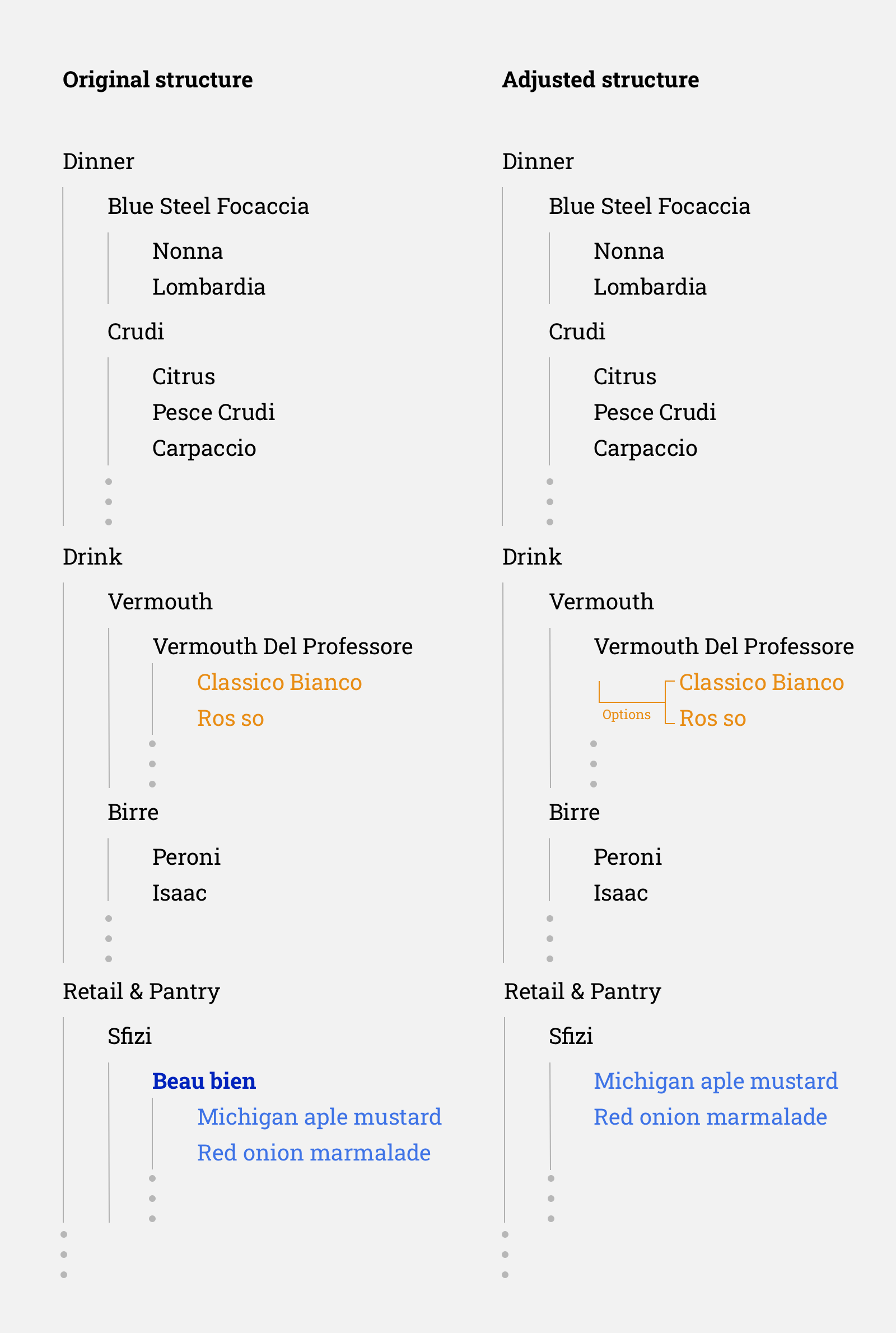The image size is (896, 1333).
Task: Select 'Ros so' in the adjusted structure
Action: click(x=712, y=718)
